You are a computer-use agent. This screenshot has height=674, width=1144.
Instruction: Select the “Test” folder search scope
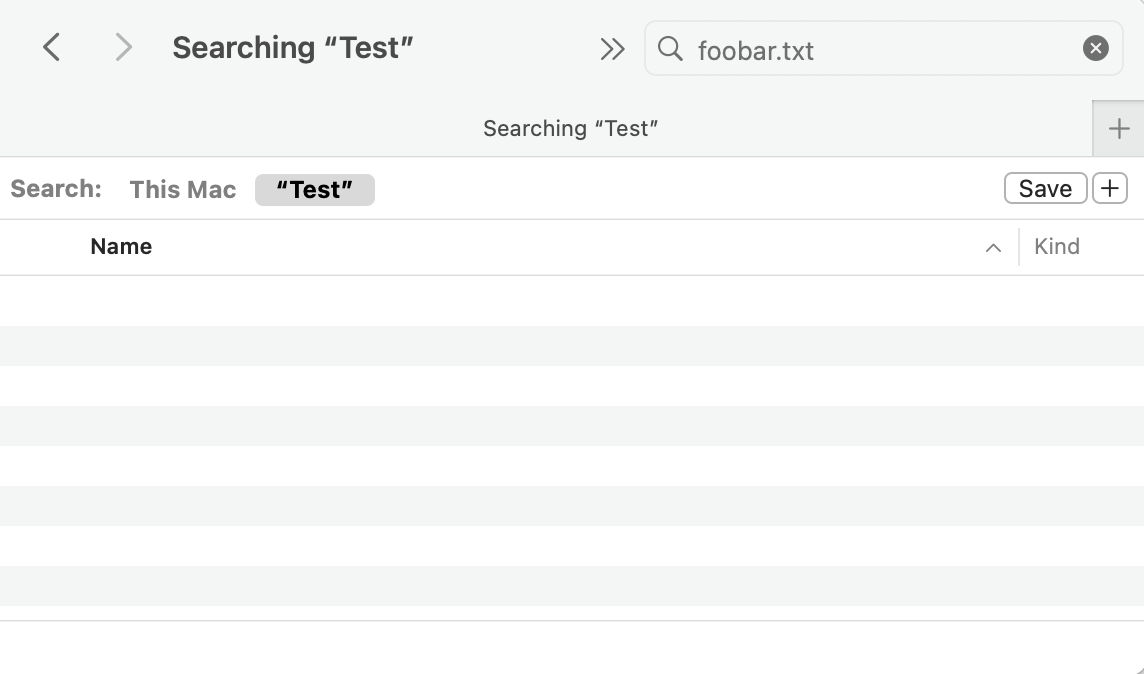(314, 189)
